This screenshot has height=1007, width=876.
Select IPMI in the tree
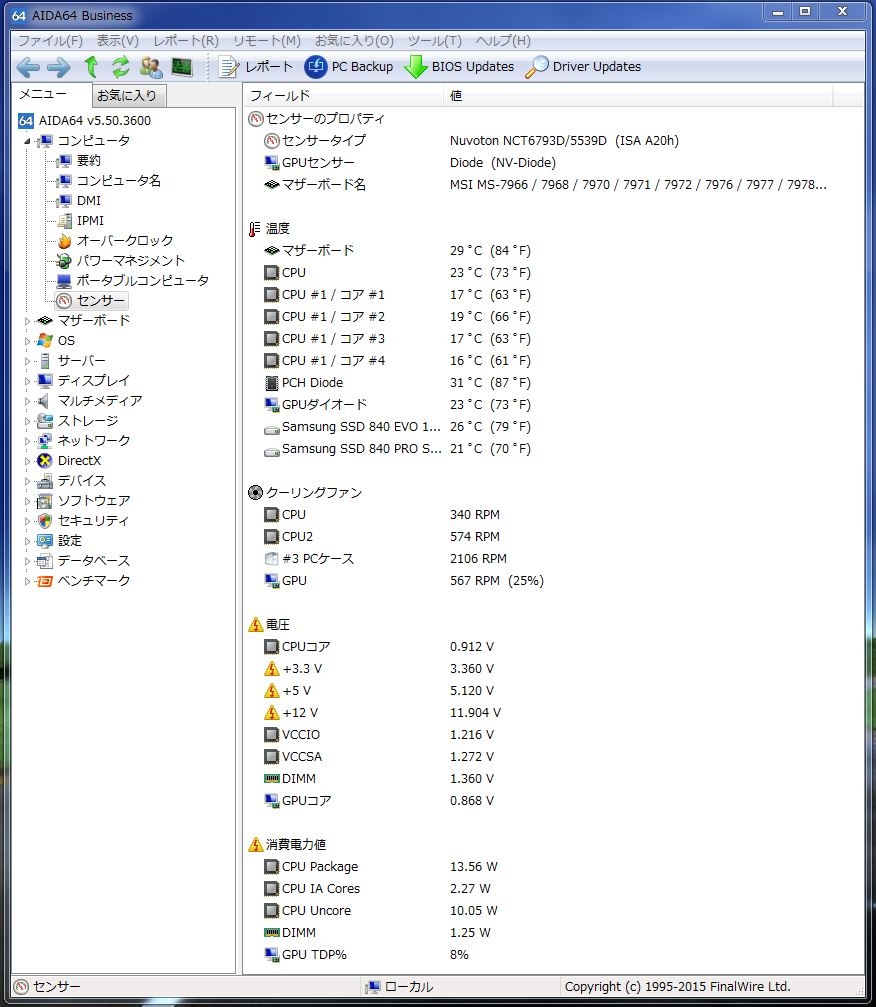[90, 220]
